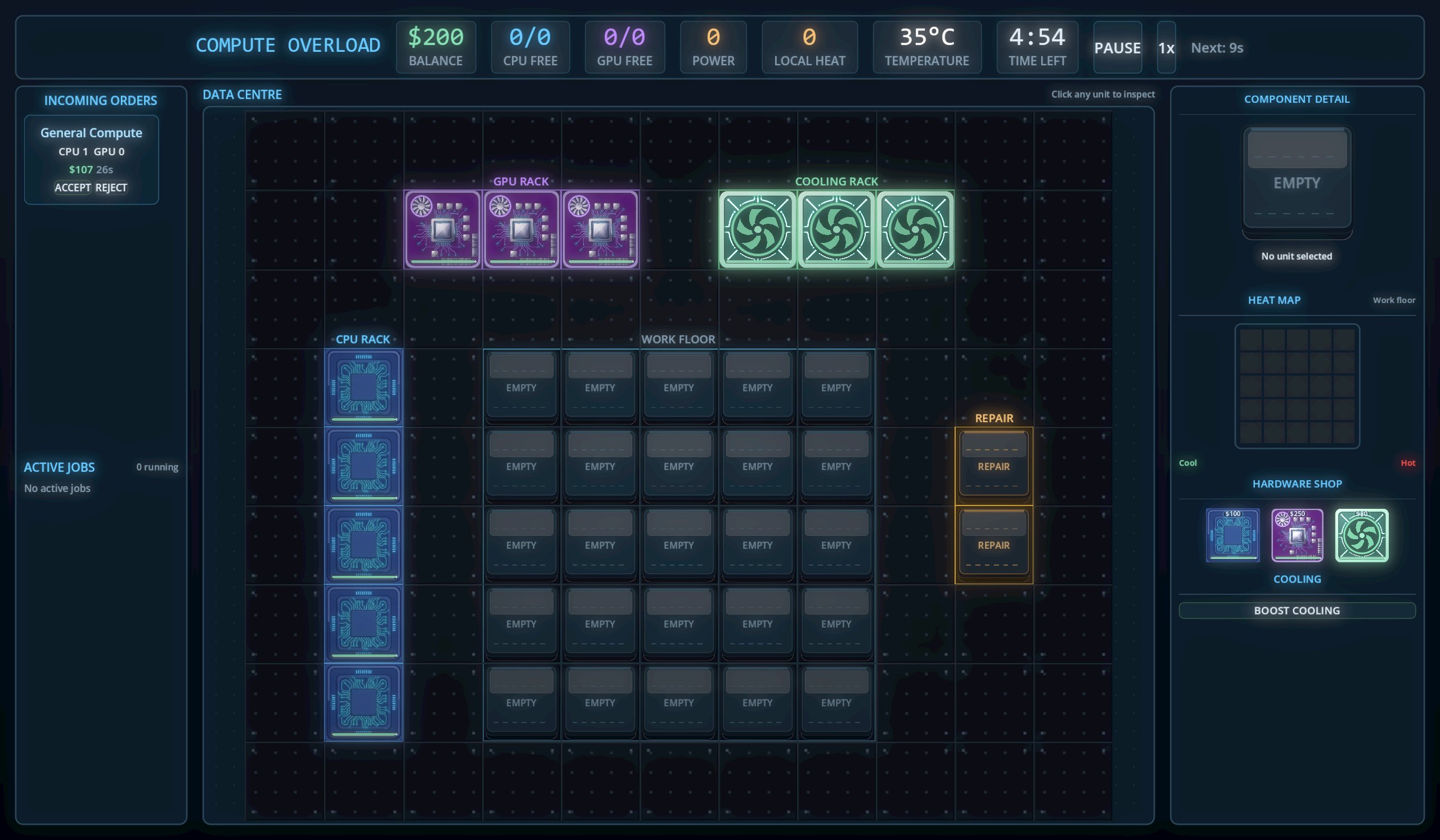Viewport: 1440px width, 840px height.
Task: Select the bottom-right EMPTY work floor slot
Action: click(836, 702)
